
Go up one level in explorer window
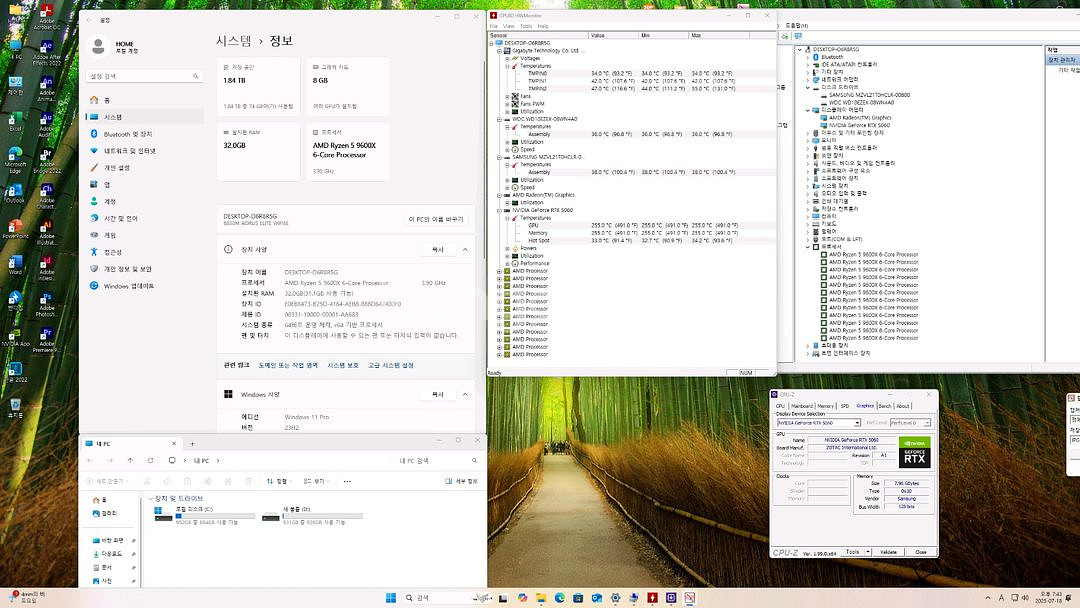[x=130, y=461]
